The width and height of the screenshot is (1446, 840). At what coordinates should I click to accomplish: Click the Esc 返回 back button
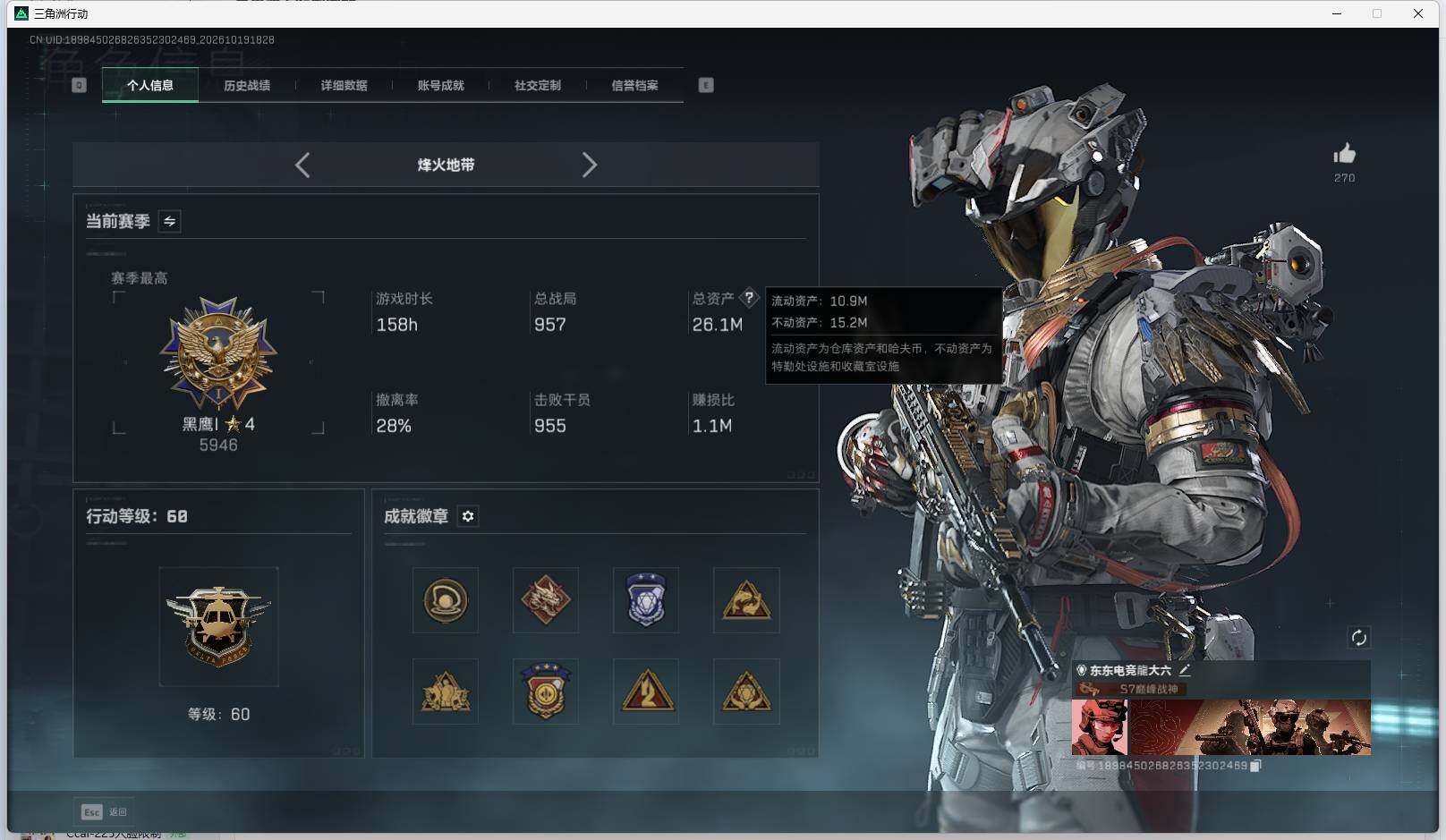104,811
